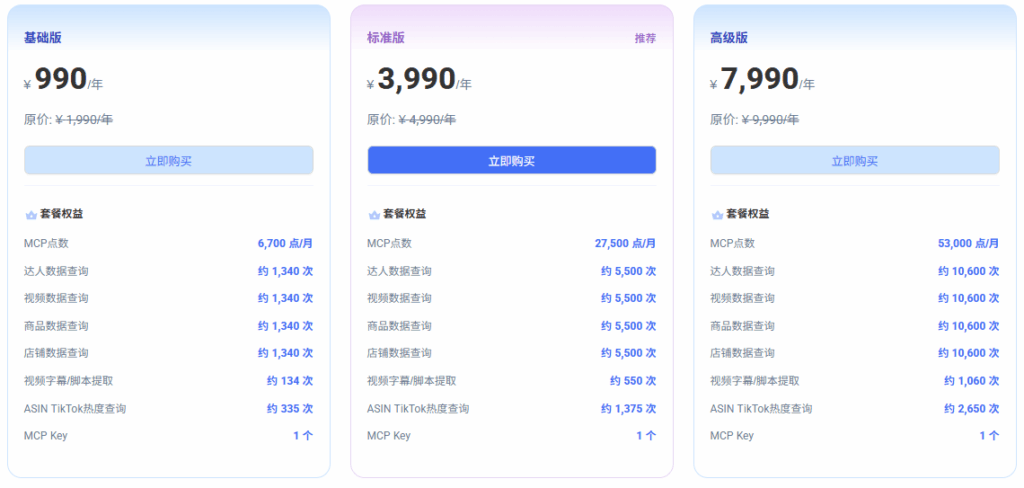Viewport: 1024px width, 488px height.
Task: Click 约 134 次 subtitle extraction value
Action: 290,381
